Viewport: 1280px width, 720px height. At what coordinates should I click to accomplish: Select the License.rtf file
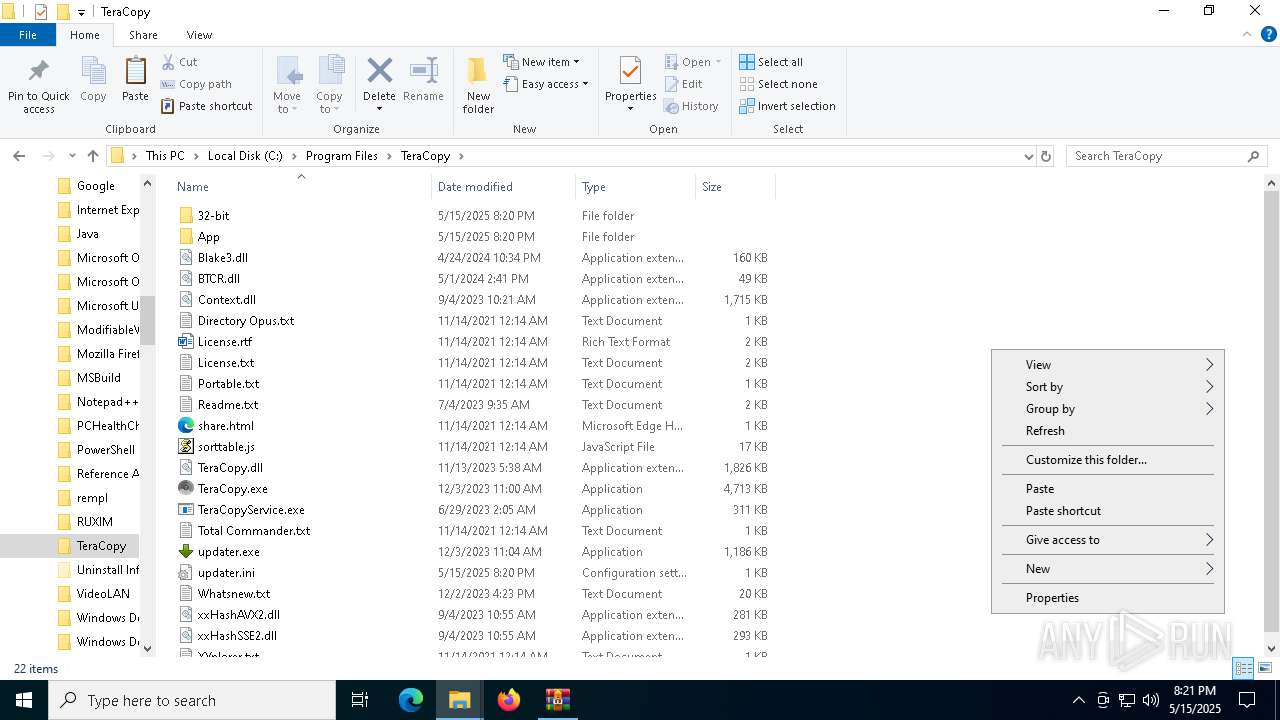coord(225,342)
